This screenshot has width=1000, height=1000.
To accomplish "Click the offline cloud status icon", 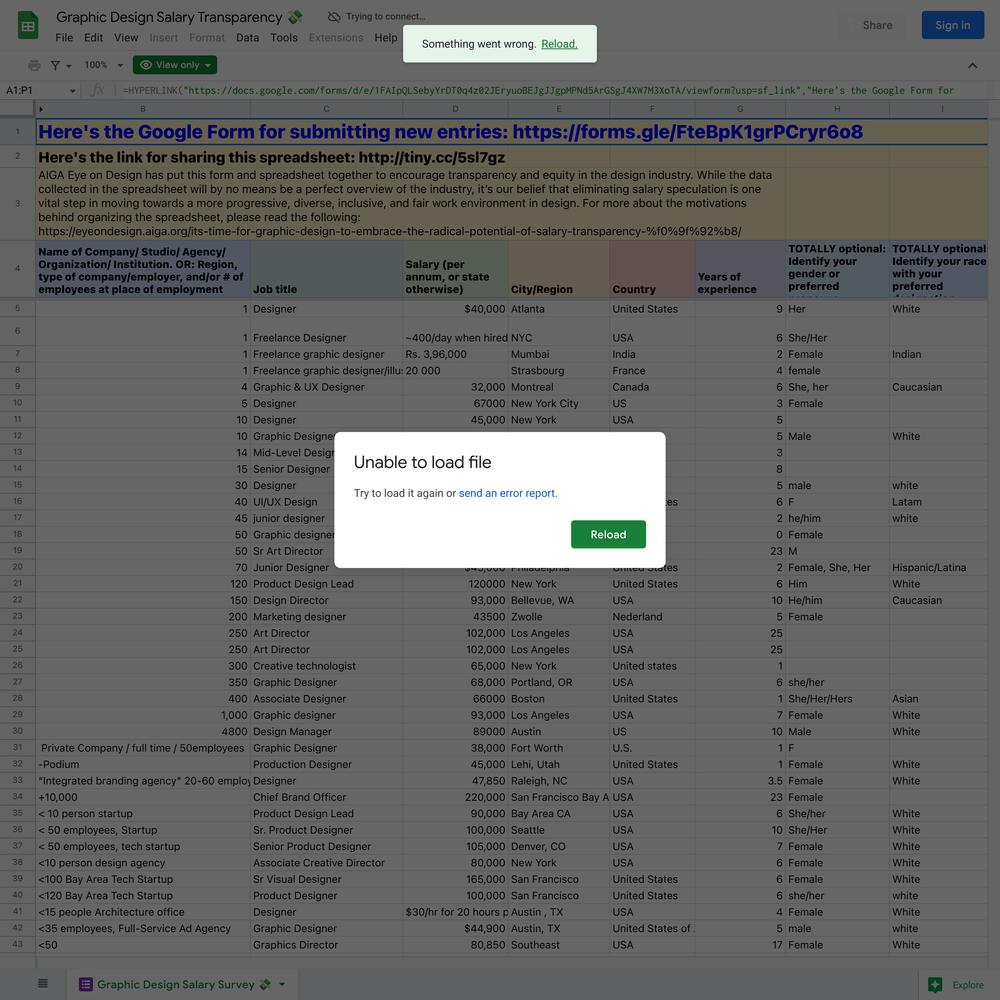I will pyautogui.click(x=334, y=17).
